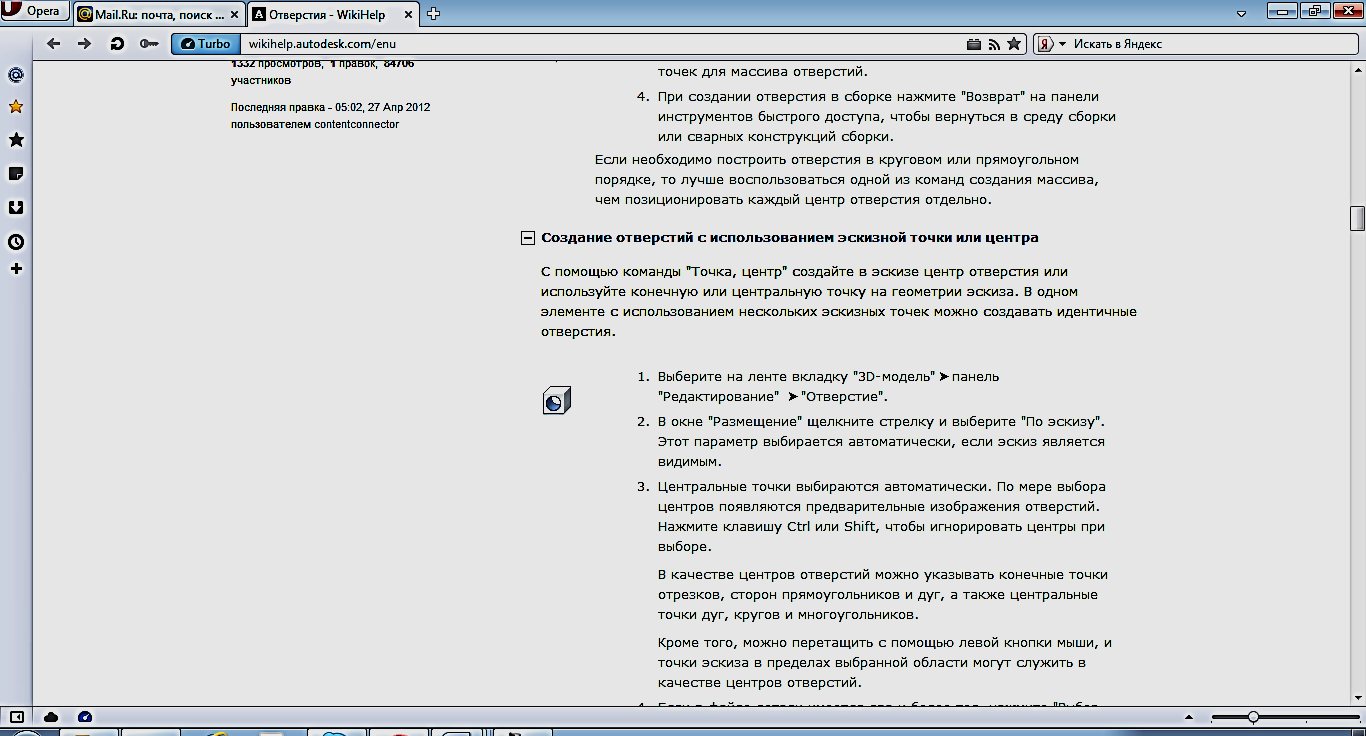Click the scrollbar down arrow
The image size is (1366, 736).
point(1357,696)
